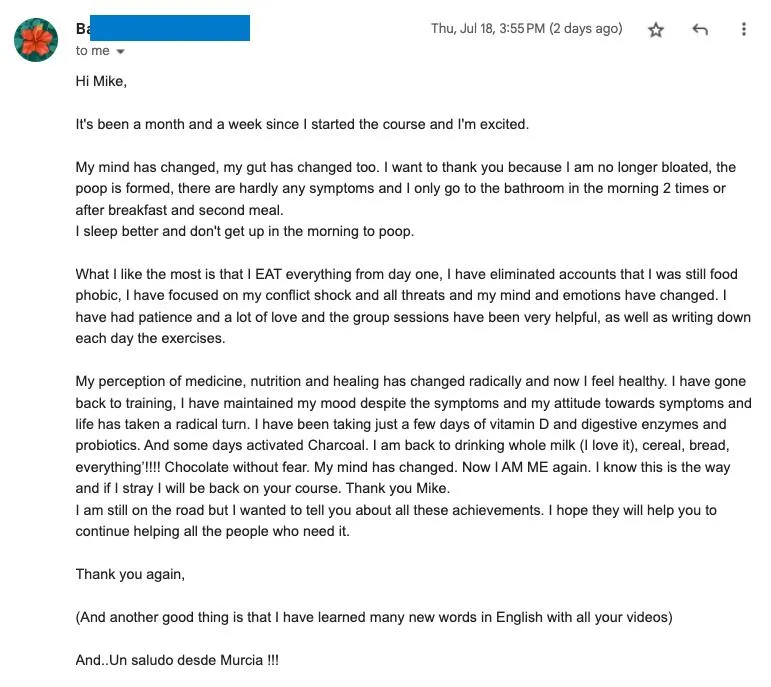Open the three-dot More options menu
The width and height of the screenshot is (771, 687).
pos(743,29)
